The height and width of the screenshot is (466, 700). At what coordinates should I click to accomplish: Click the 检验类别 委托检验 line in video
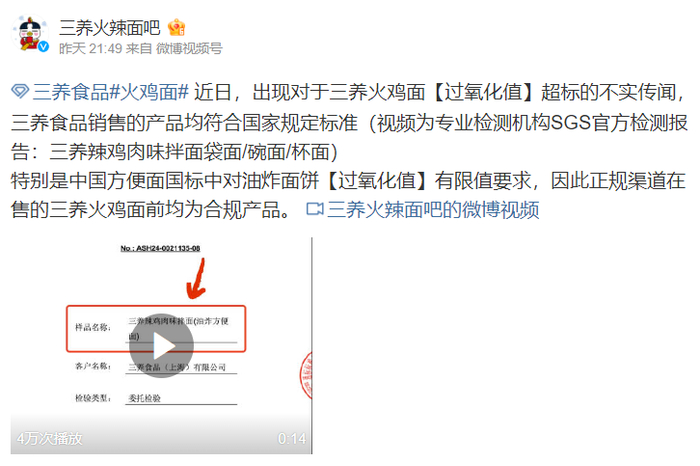(x=156, y=398)
